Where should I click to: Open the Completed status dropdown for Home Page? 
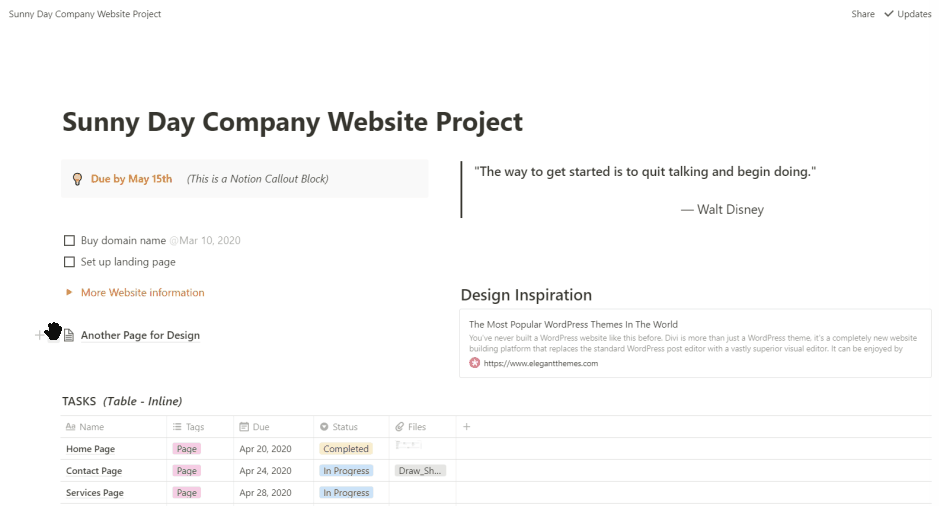[346, 449]
